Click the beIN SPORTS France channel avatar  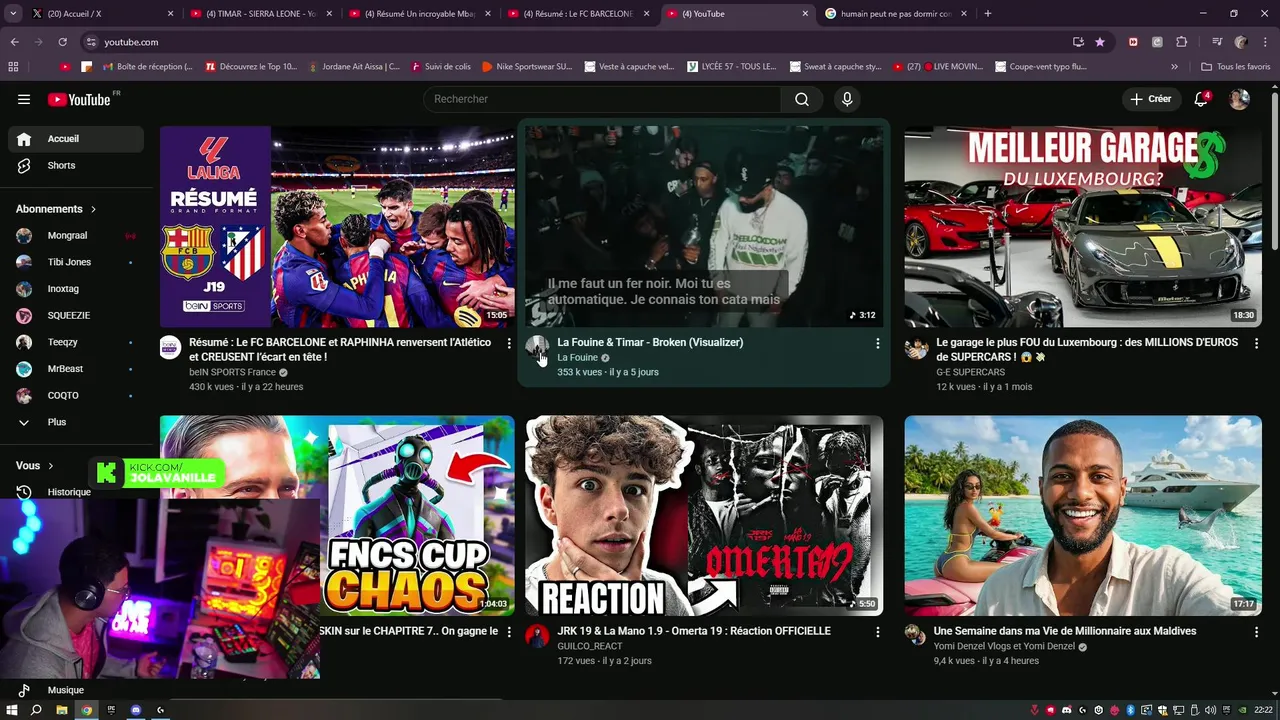pyautogui.click(x=170, y=347)
